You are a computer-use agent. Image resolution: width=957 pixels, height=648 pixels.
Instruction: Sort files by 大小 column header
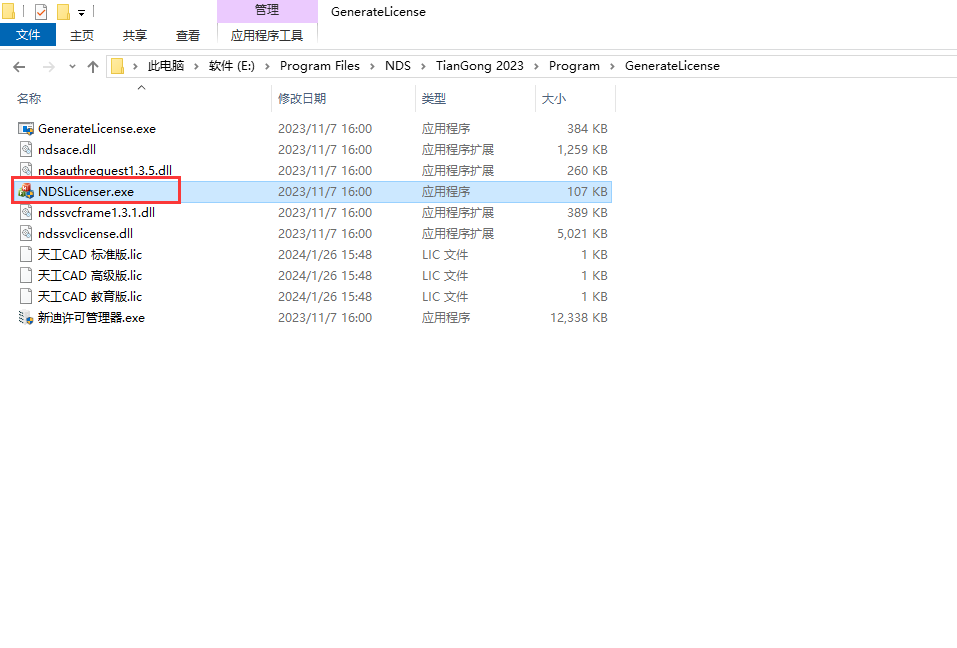553,99
